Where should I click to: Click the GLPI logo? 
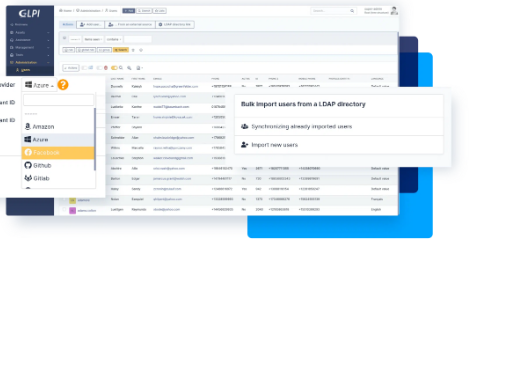pos(29,13)
